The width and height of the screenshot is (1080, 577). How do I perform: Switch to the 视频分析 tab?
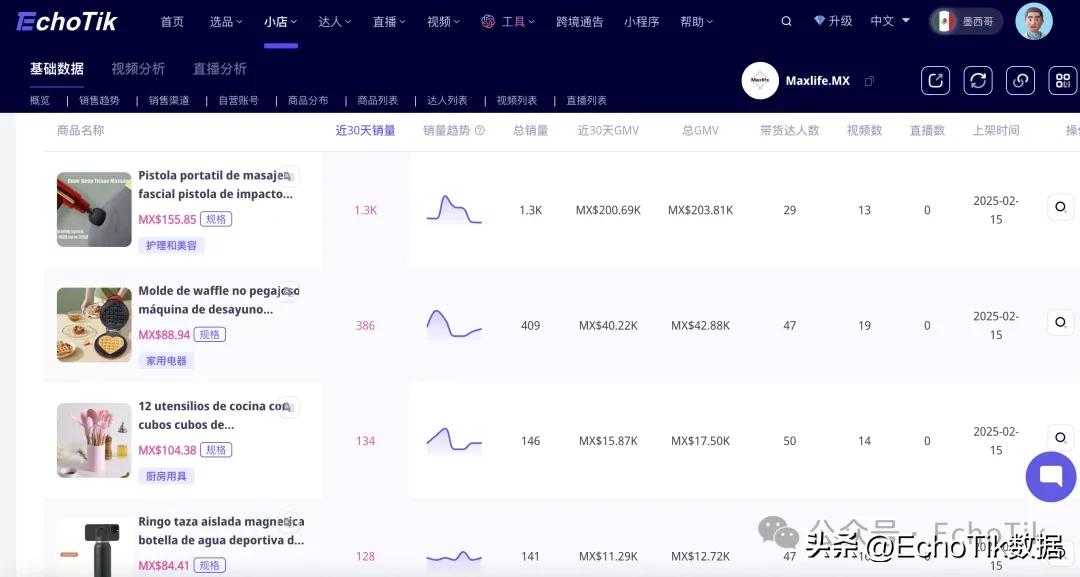tap(139, 69)
